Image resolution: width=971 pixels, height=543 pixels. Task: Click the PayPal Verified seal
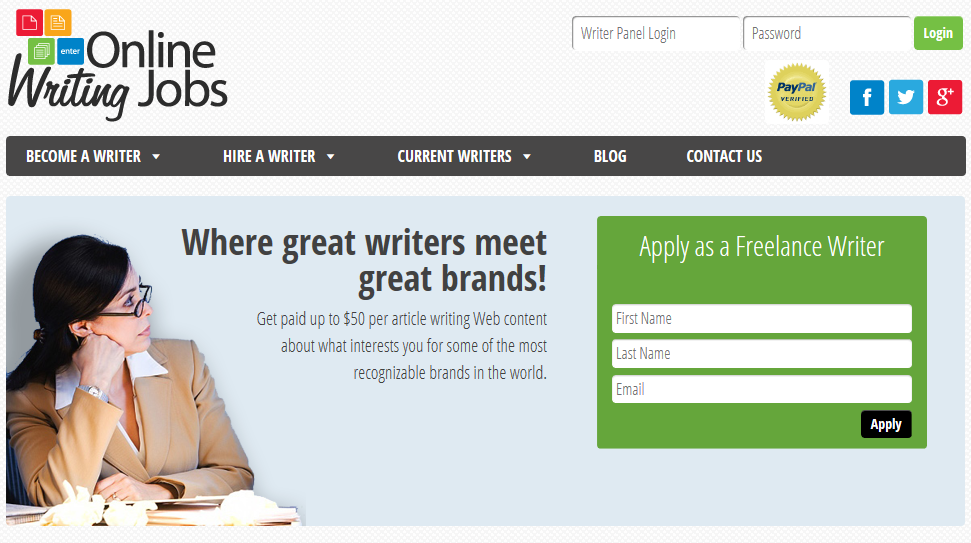click(796, 92)
